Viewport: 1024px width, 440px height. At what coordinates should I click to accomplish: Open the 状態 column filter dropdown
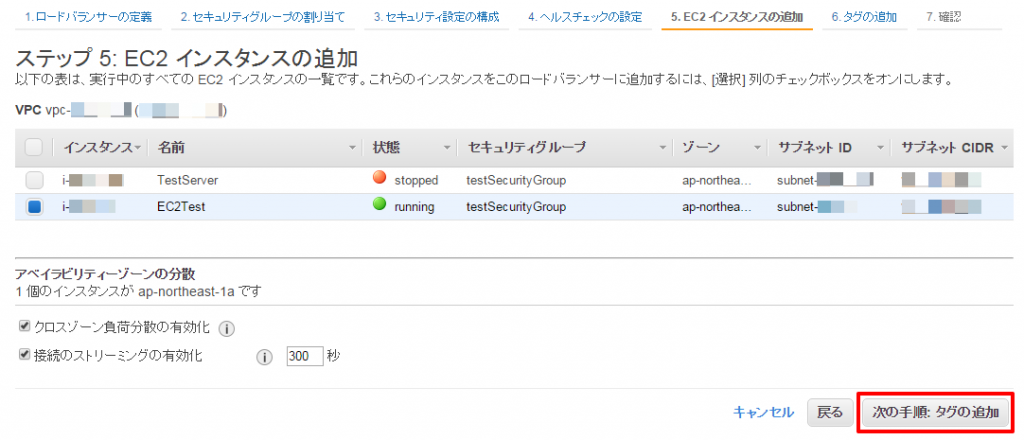(447, 148)
